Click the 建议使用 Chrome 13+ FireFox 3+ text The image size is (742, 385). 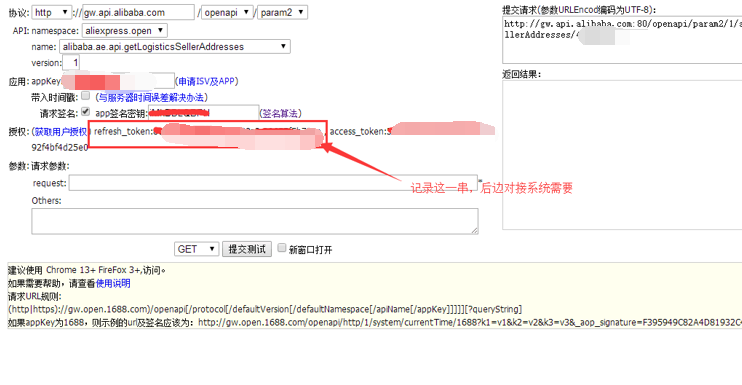[87, 271]
